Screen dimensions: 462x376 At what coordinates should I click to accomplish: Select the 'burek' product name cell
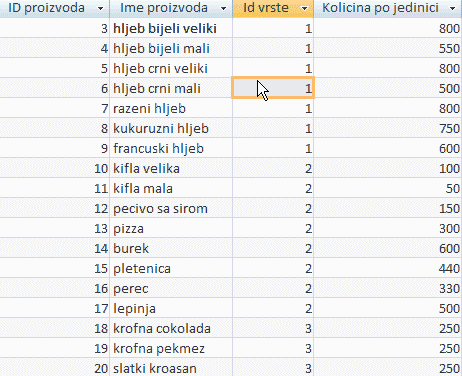[x=171, y=248]
